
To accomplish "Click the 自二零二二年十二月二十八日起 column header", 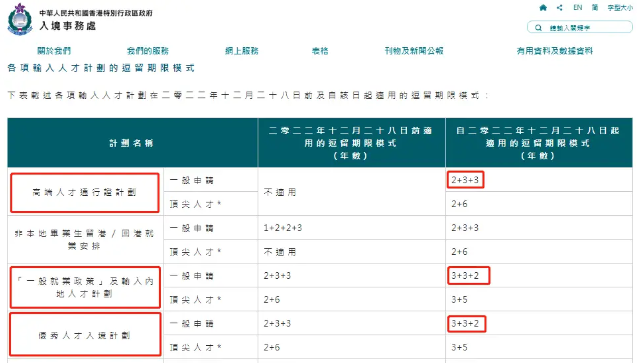I will (539, 143).
